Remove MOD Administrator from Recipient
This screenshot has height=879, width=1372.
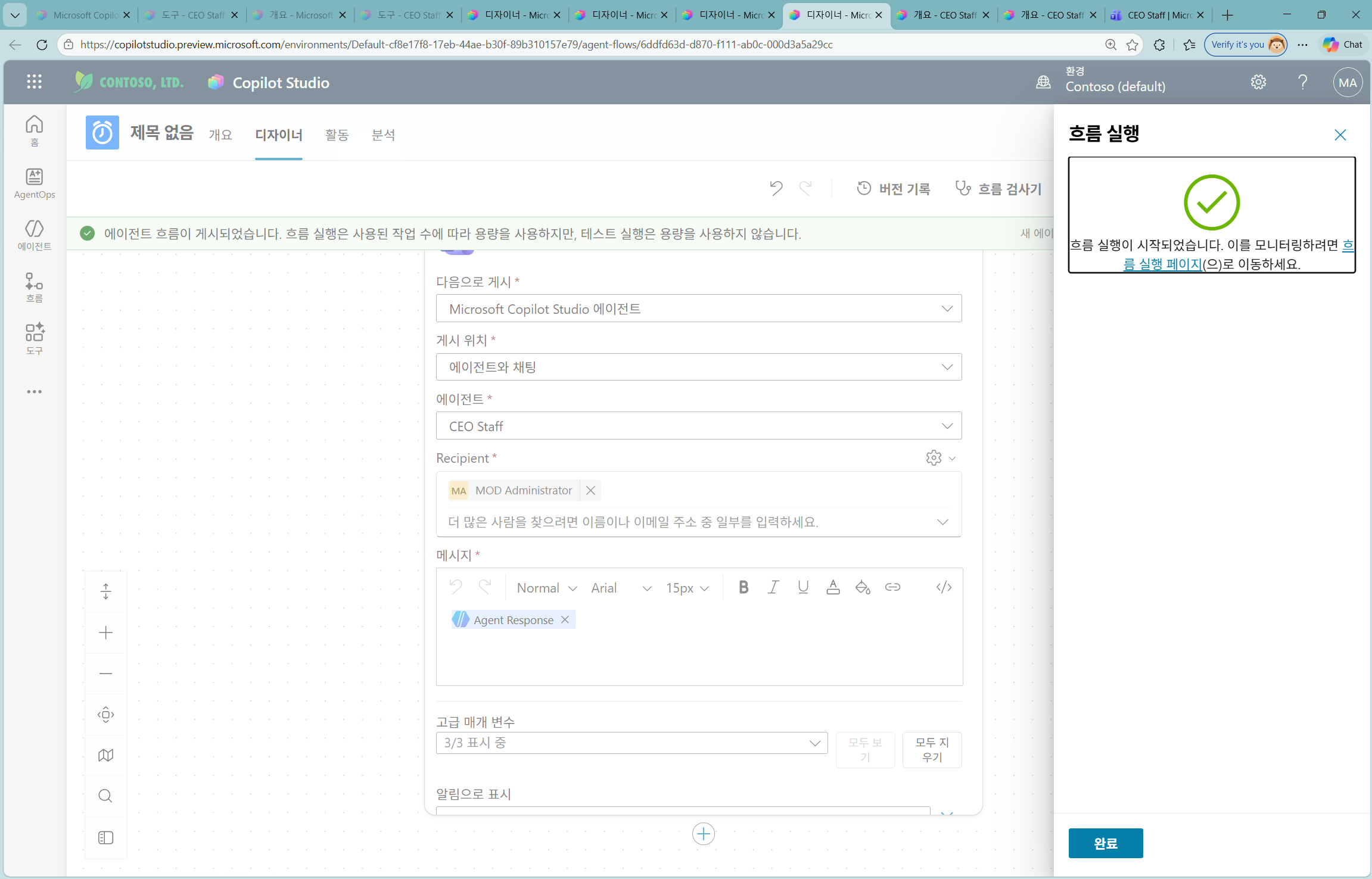(x=590, y=490)
